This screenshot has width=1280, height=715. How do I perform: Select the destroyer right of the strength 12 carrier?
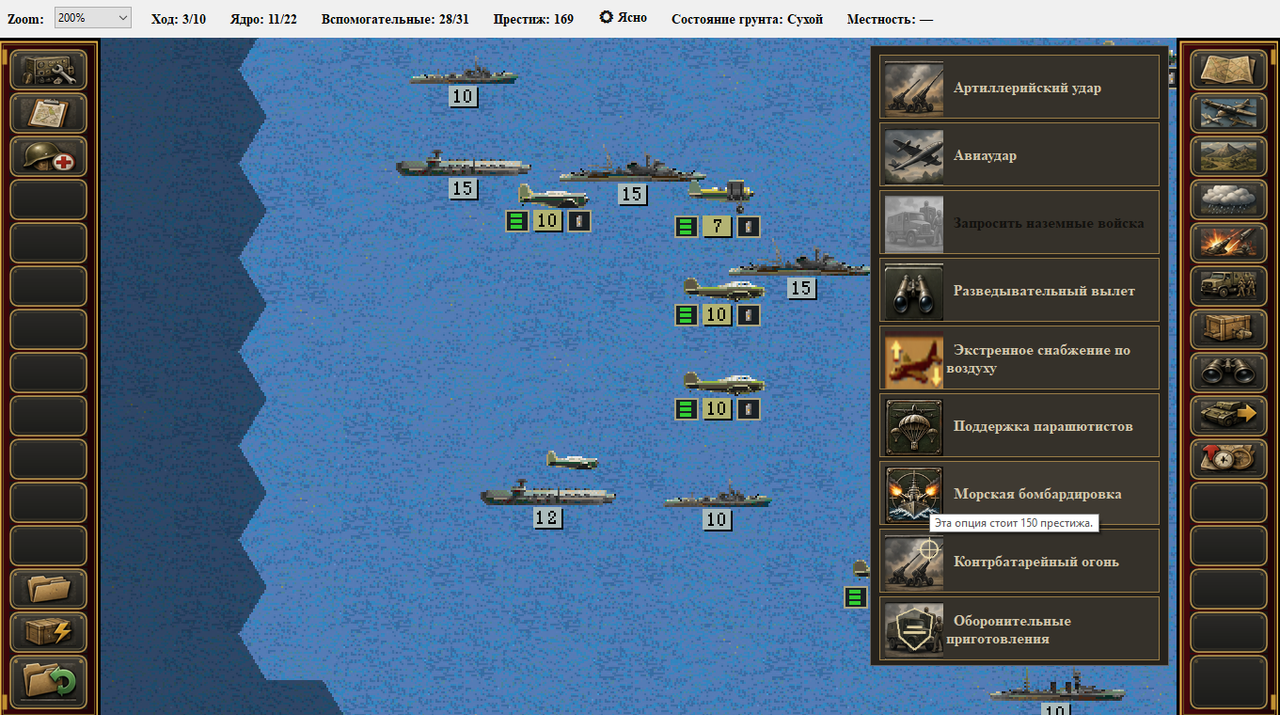pyautogui.click(x=717, y=496)
